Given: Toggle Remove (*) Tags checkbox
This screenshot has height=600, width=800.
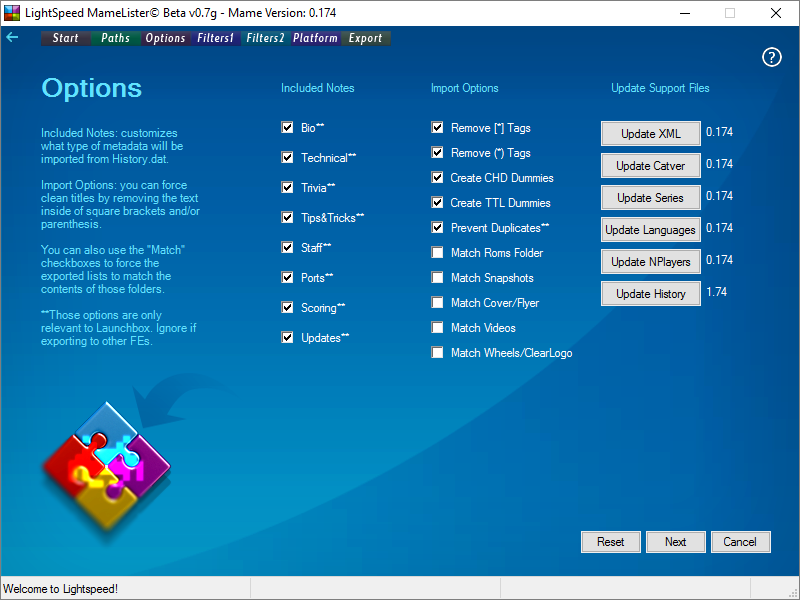Looking at the screenshot, I should (x=437, y=153).
